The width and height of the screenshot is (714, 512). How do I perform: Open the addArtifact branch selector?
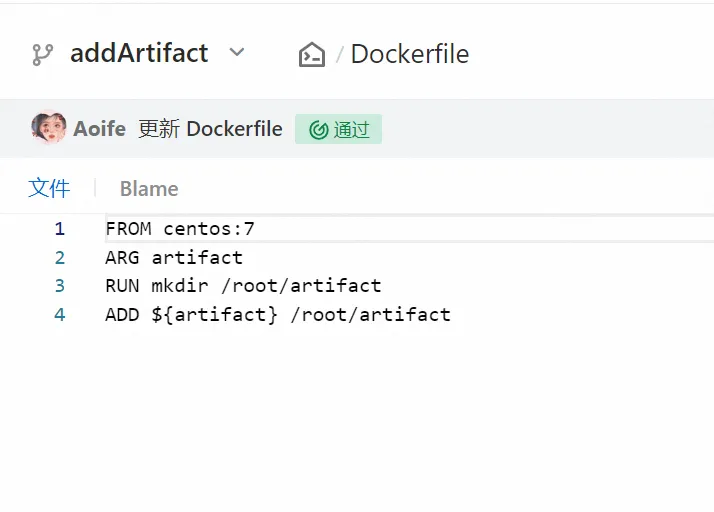[139, 53]
